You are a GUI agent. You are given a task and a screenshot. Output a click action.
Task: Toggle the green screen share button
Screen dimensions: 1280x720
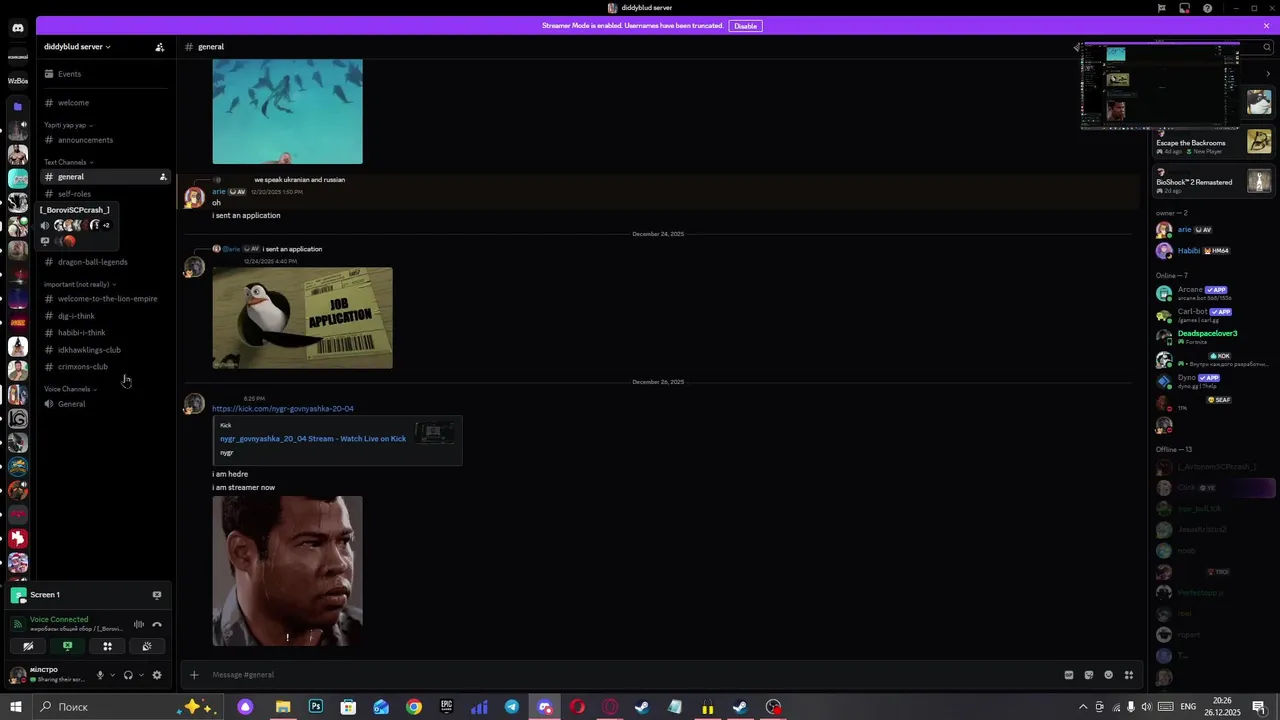point(68,646)
